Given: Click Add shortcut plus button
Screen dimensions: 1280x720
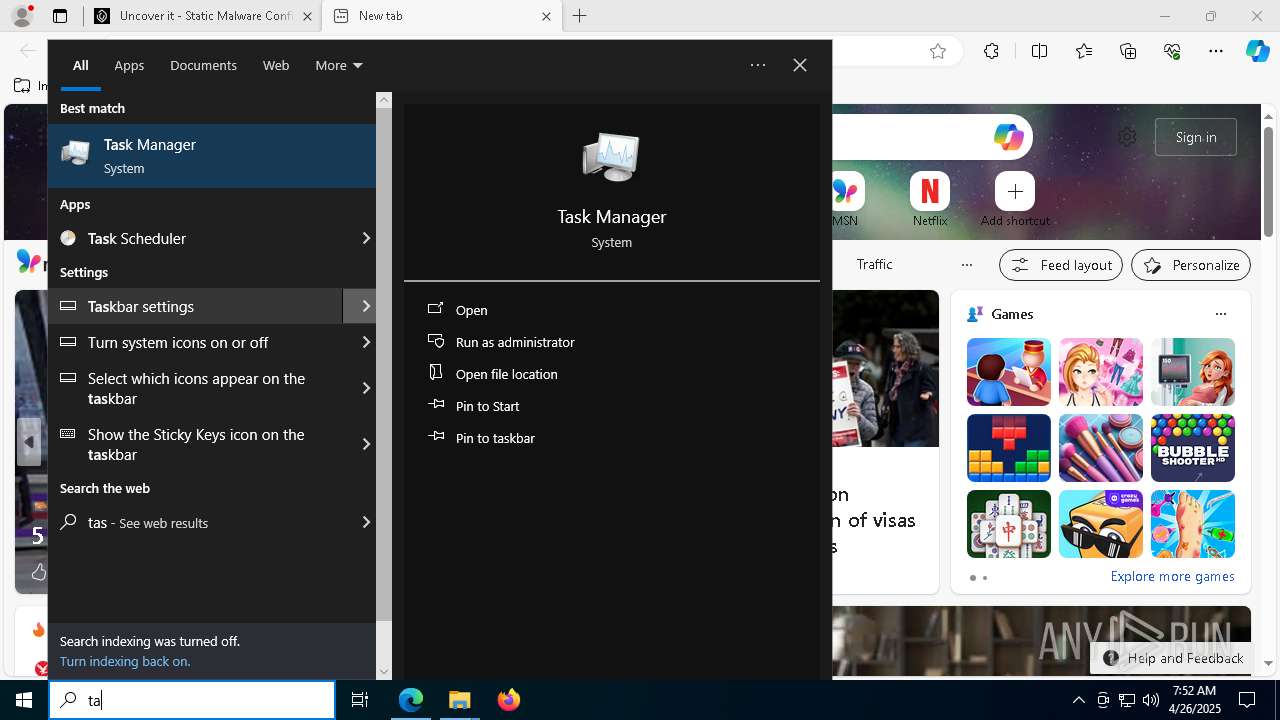Looking at the screenshot, I should [x=1015, y=191].
